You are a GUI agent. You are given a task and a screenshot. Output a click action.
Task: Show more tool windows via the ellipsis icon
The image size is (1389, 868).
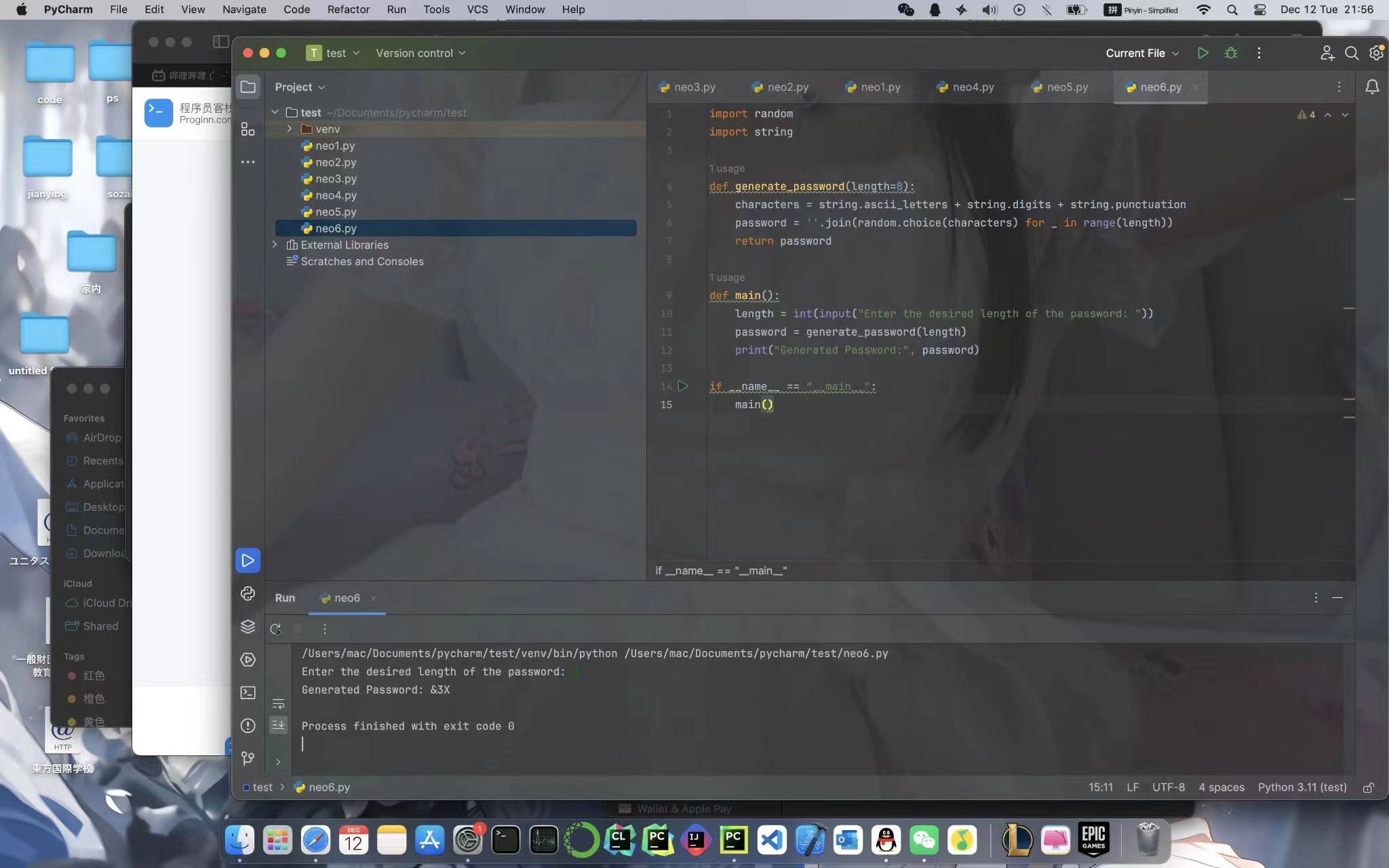click(x=248, y=162)
